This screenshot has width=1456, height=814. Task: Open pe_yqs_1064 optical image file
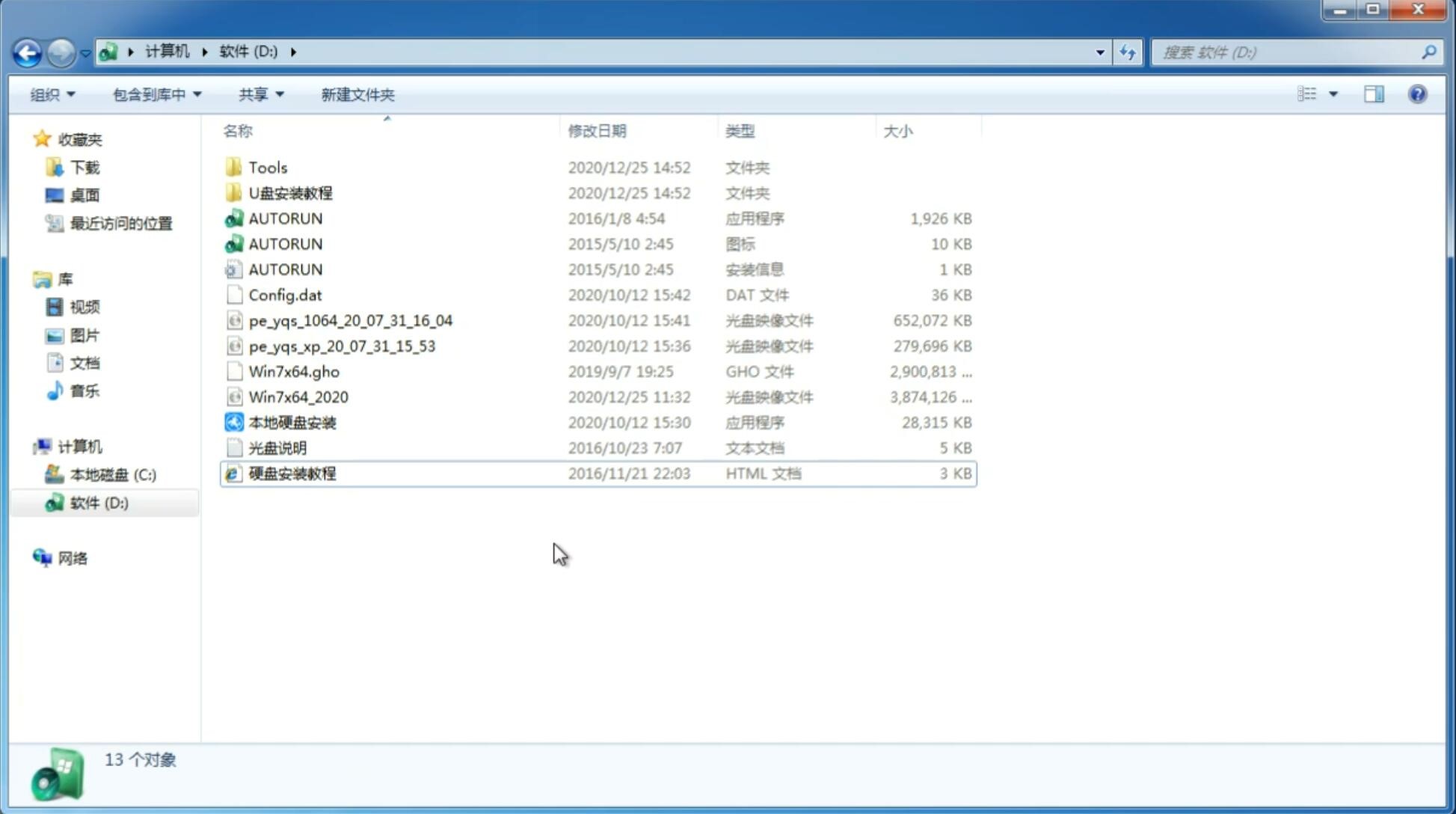point(350,319)
